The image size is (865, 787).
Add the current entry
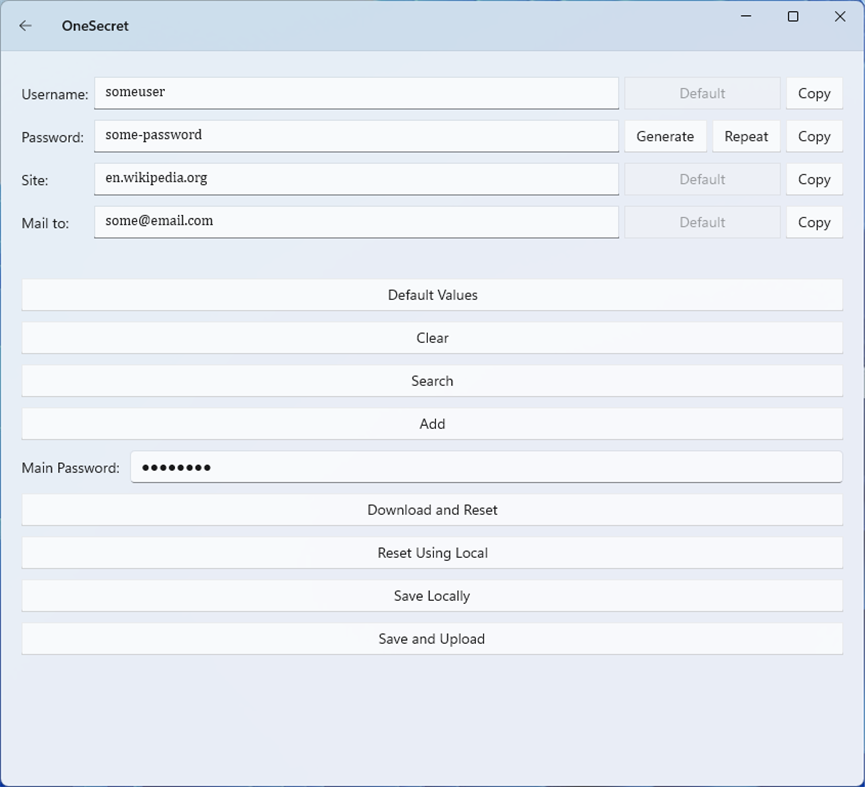432,424
